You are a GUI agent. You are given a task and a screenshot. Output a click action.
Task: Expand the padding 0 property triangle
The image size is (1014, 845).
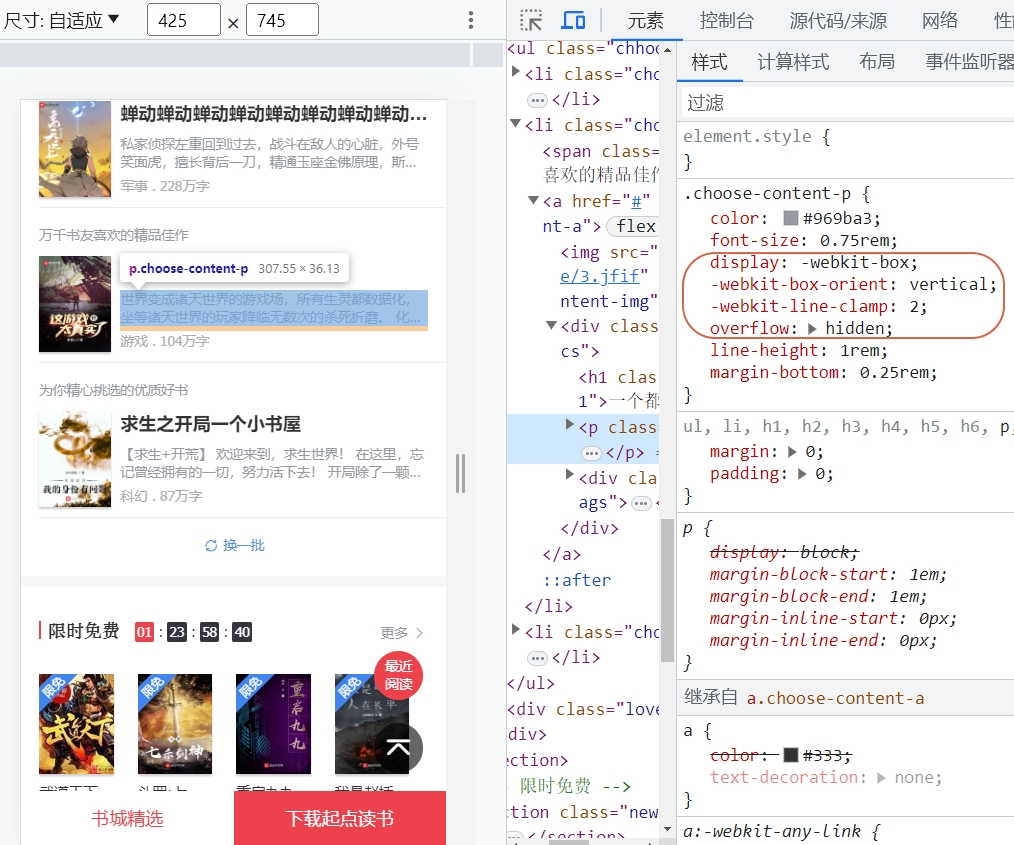point(803,474)
